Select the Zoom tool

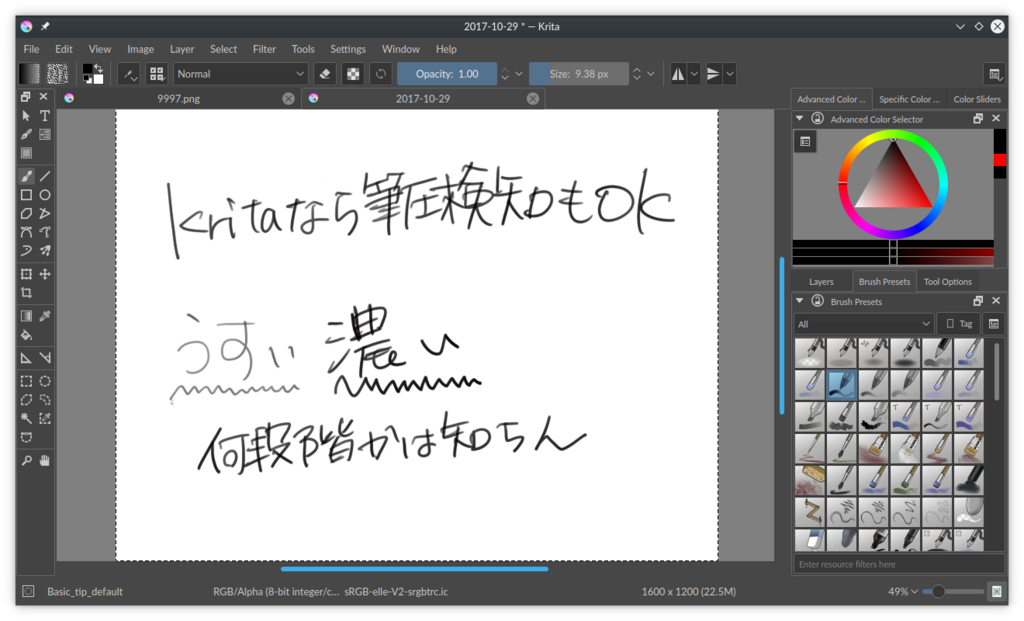tap(26, 460)
